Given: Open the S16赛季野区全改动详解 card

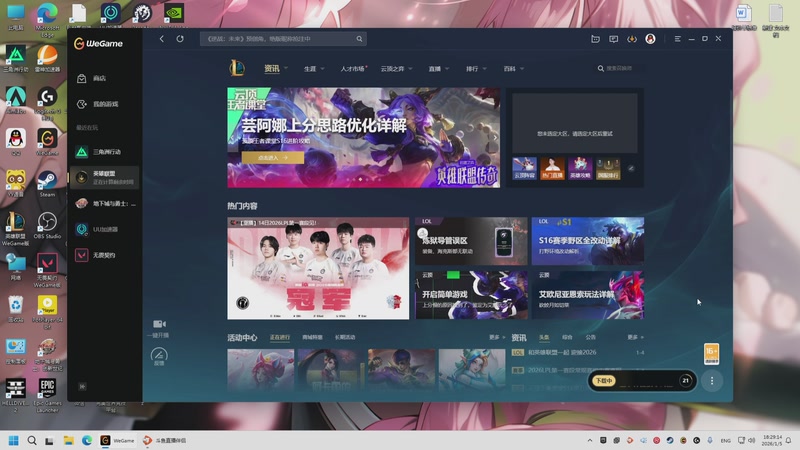Looking at the screenshot, I should [588, 241].
